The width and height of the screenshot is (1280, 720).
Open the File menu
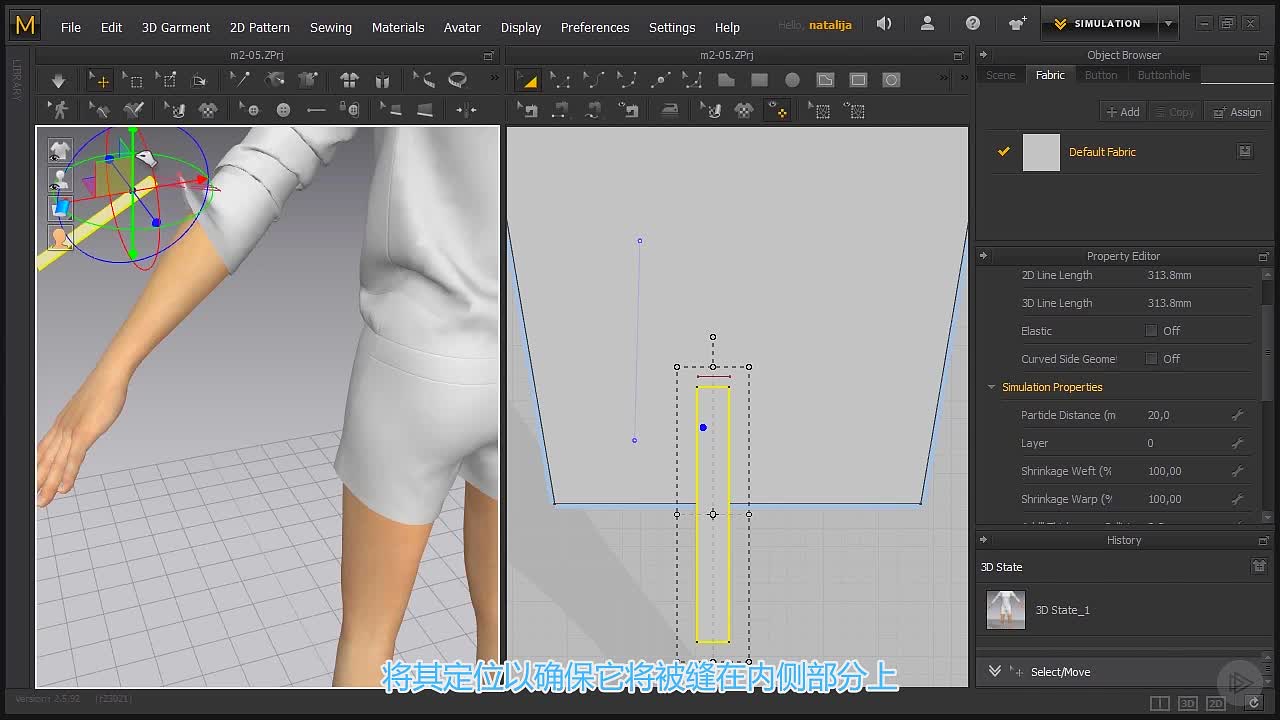(x=71, y=27)
